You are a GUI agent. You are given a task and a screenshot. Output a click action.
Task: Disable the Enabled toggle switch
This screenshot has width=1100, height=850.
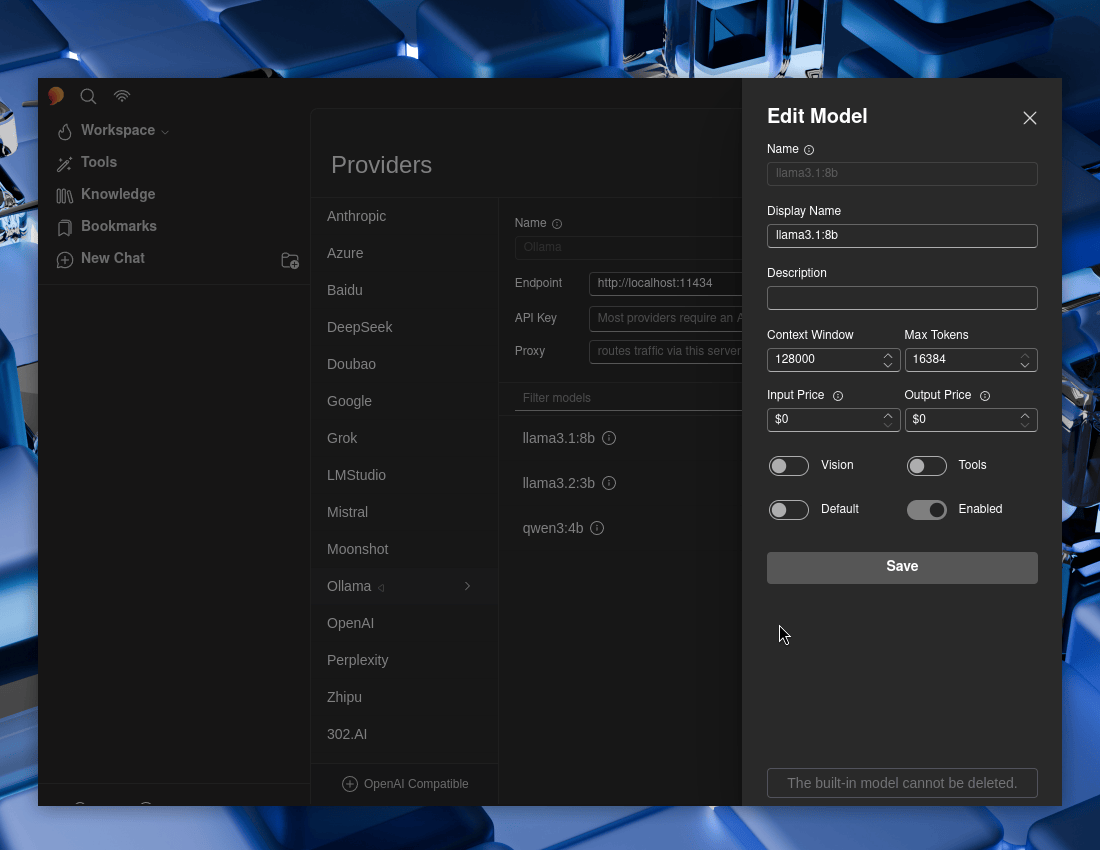tap(926, 510)
